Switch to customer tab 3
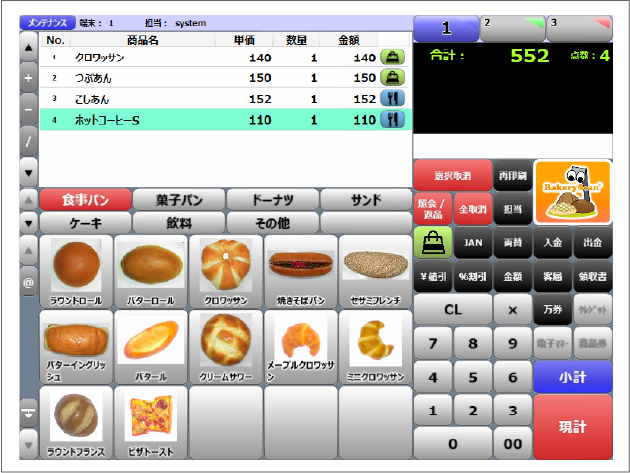 pos(579,29)
